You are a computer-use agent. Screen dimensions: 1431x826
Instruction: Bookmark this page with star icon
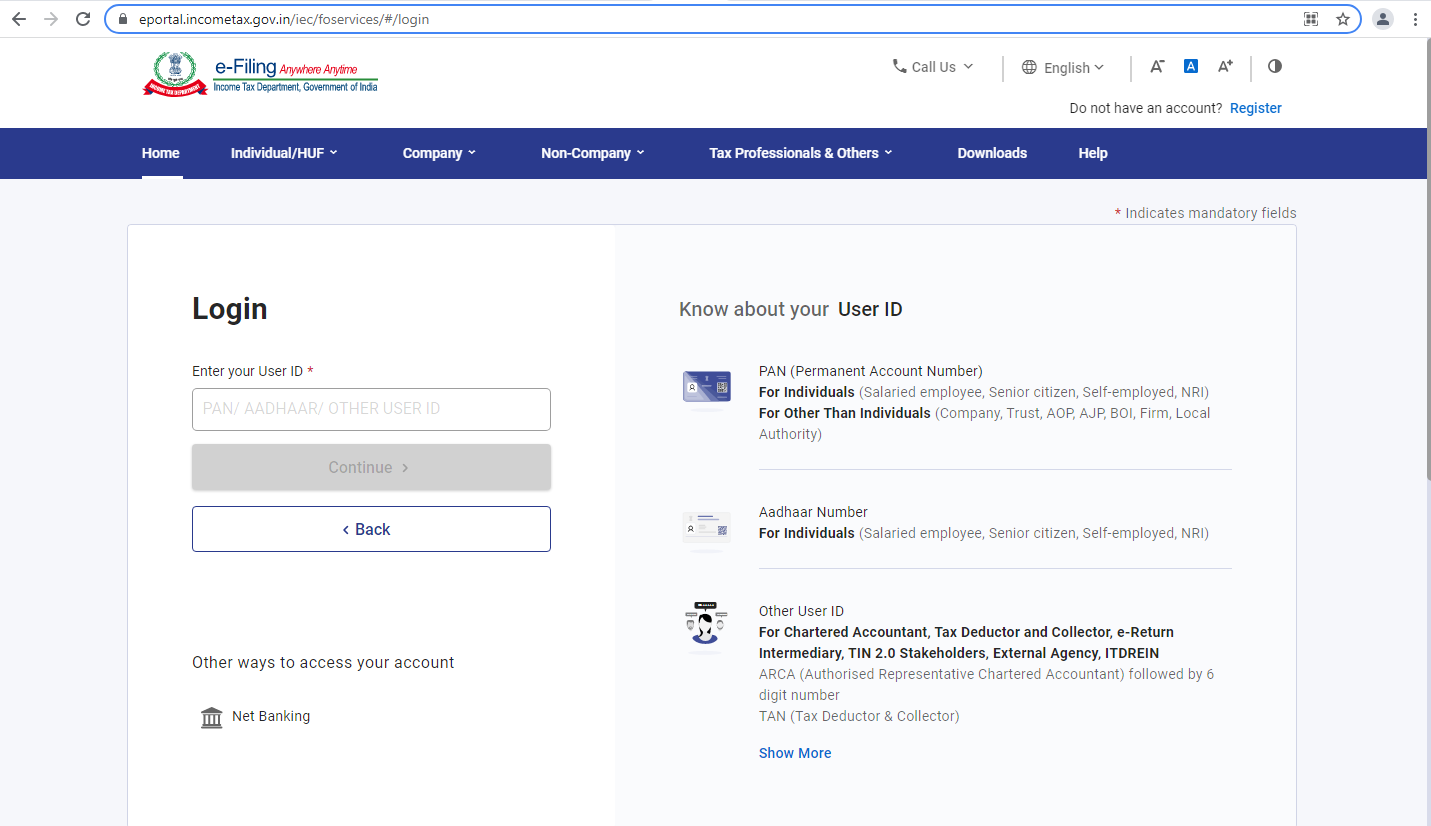tap(1342, 19)
